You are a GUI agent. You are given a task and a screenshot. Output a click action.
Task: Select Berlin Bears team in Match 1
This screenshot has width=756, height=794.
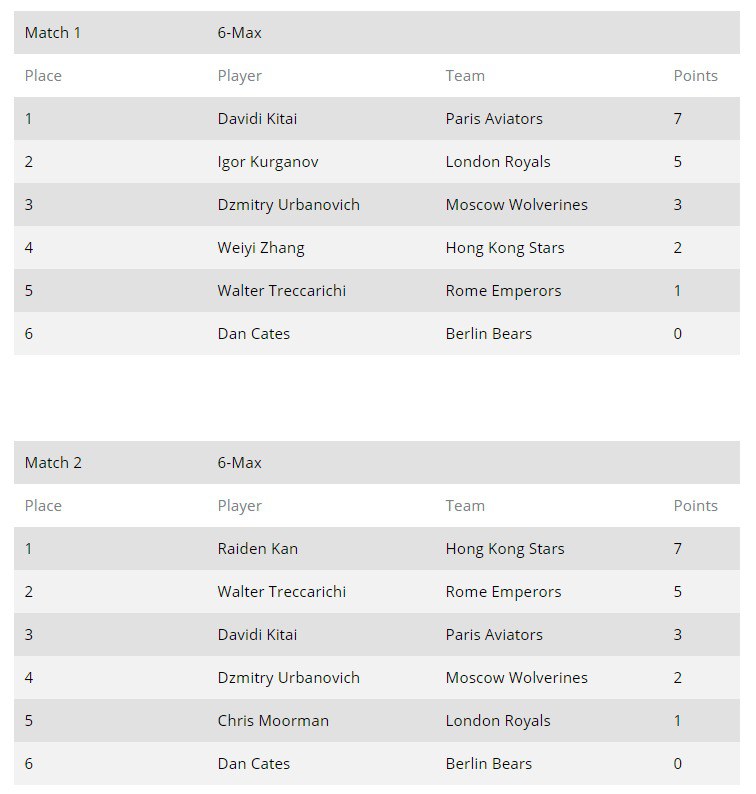(488, 334)
